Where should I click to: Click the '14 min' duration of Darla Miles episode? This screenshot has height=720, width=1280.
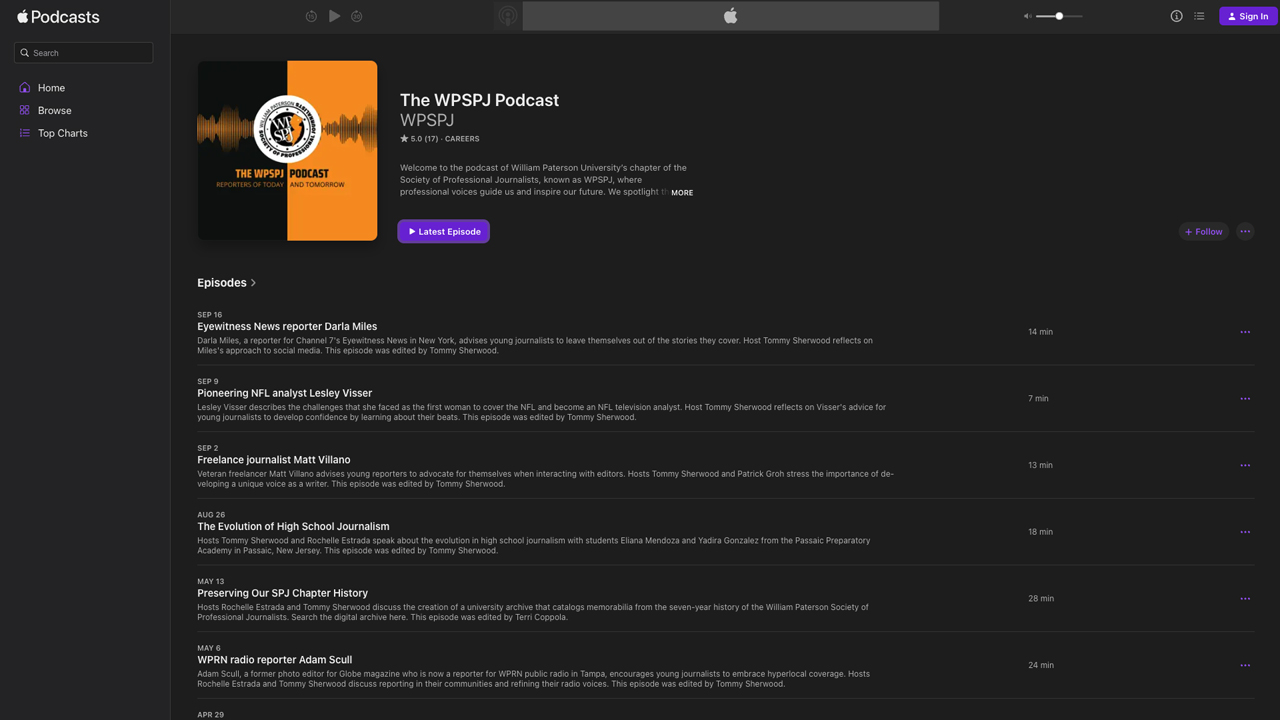coord(1040,332)
